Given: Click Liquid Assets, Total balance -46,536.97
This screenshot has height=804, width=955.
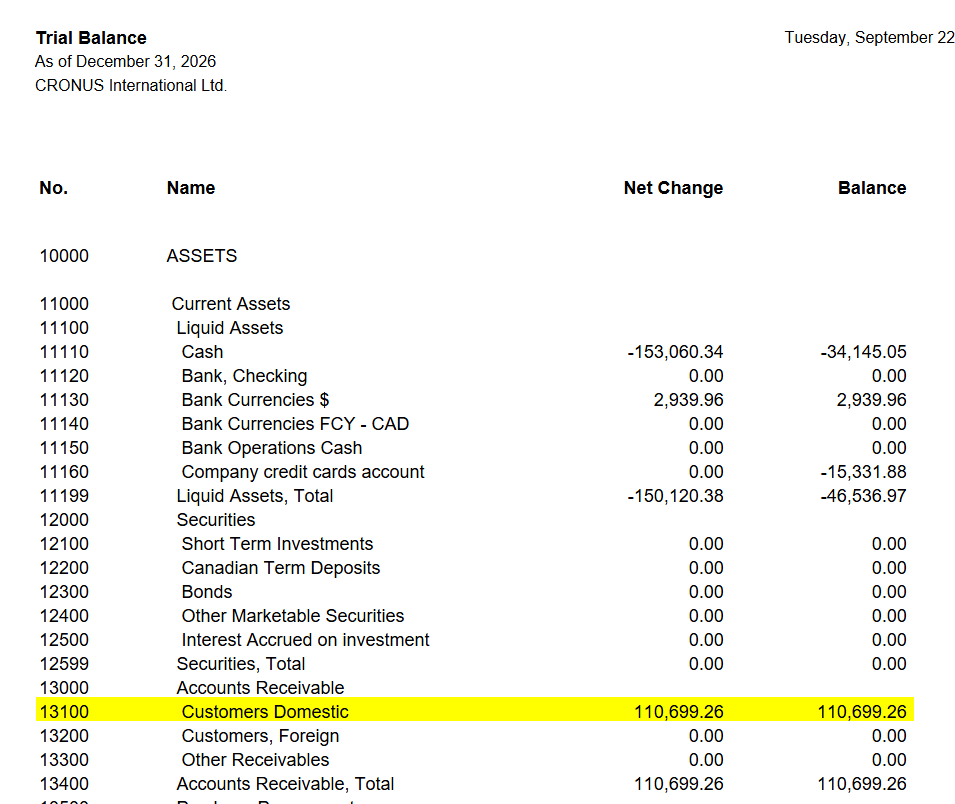Looking at the screenshot, I should pos(863,496).
